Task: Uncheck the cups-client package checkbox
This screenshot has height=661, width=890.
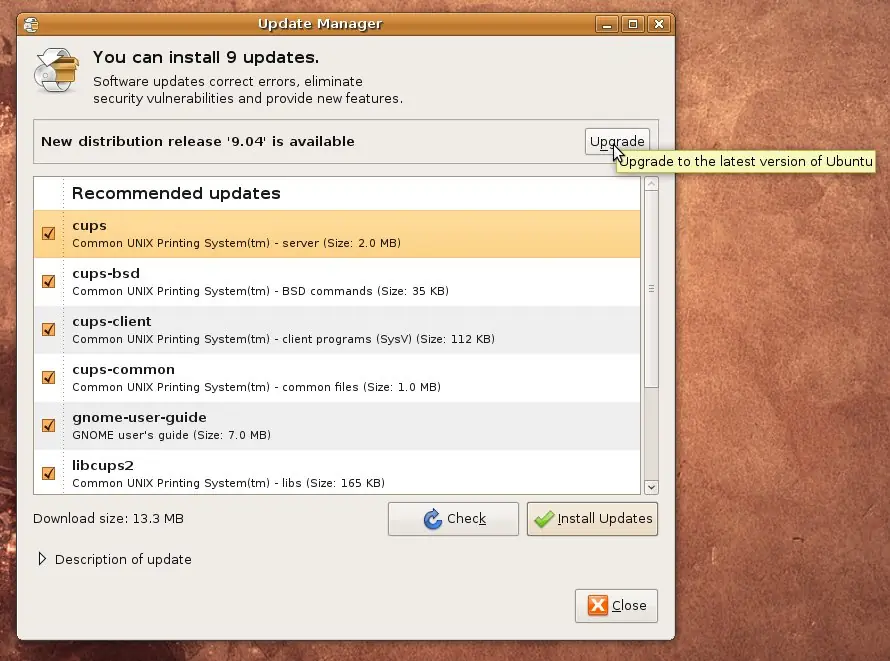Action: pos(49,329)
